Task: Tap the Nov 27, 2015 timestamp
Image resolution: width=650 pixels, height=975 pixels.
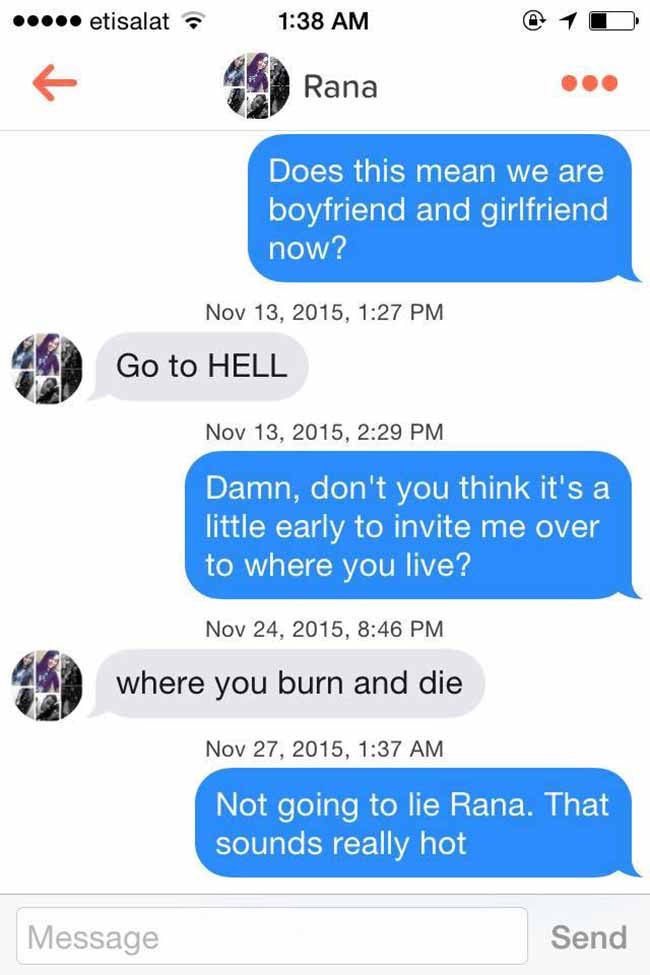Action: tap(324, 749)
